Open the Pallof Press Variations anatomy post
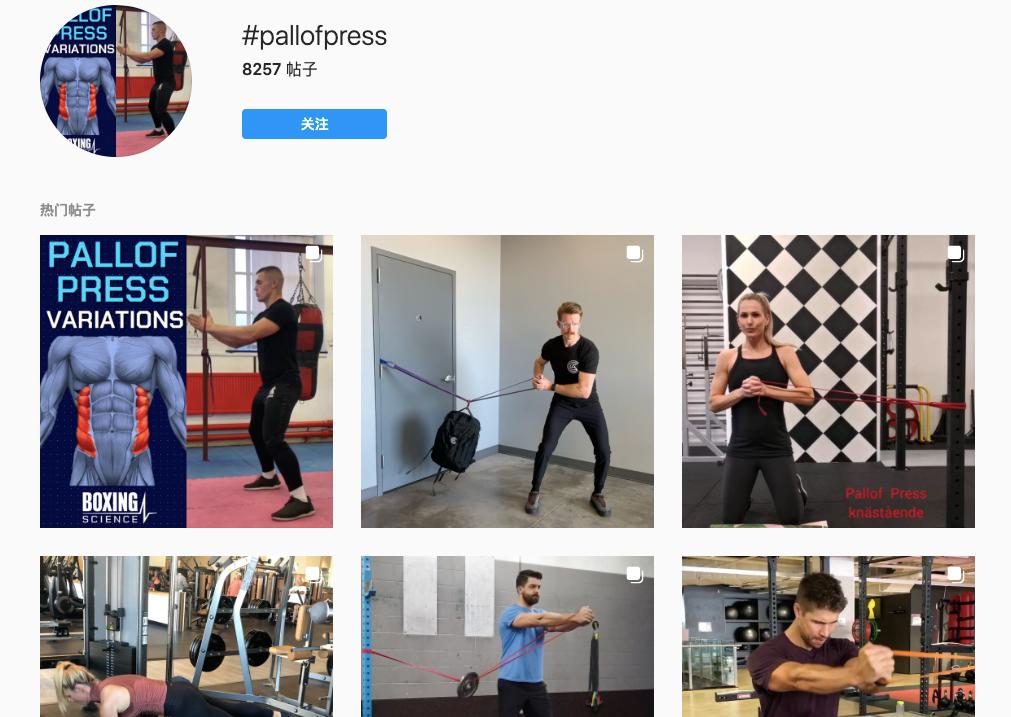The image size is (1011, 717). pyautogui.click(x=186, y=381)
